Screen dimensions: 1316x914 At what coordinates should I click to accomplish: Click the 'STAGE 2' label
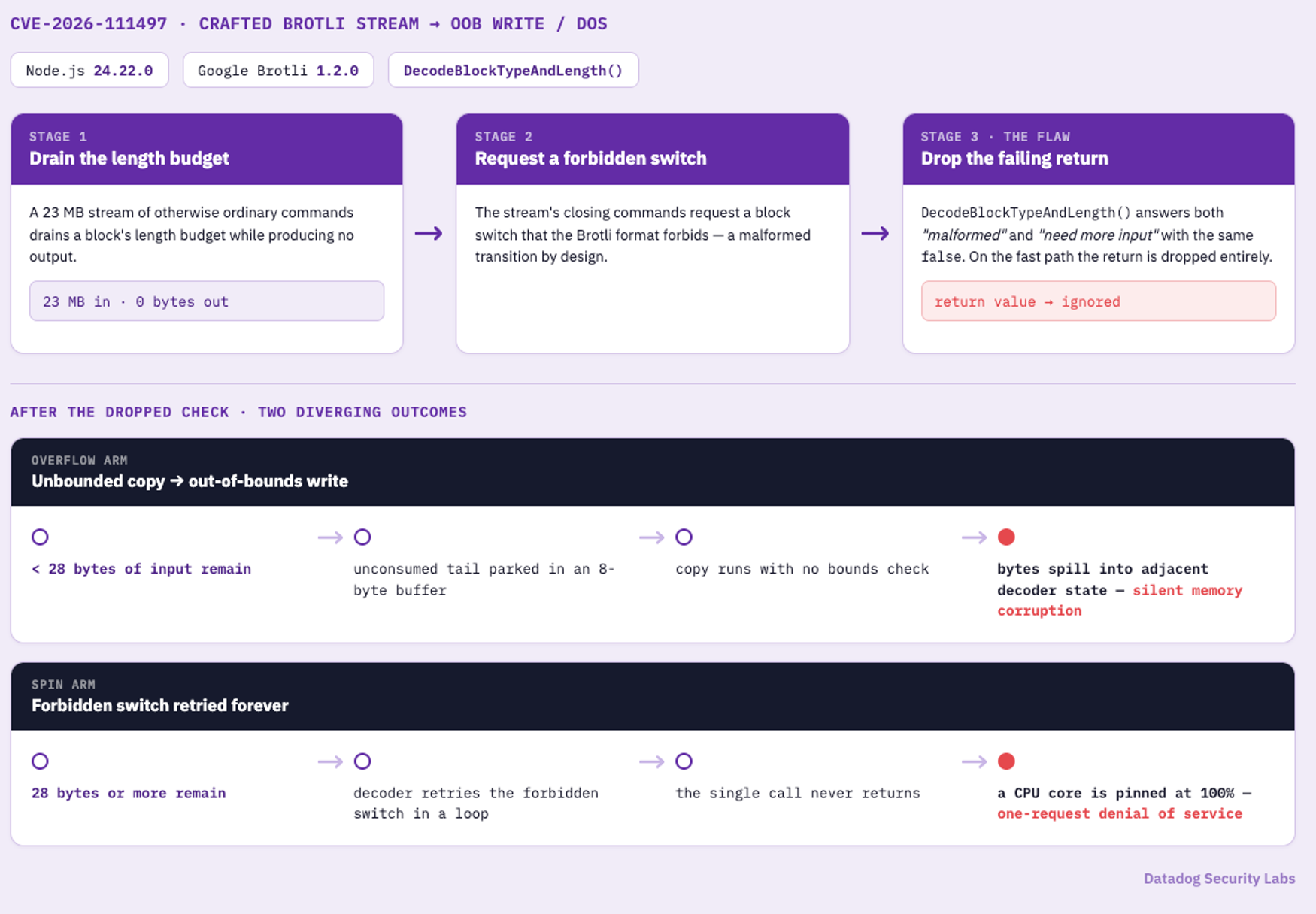[504, 136]
